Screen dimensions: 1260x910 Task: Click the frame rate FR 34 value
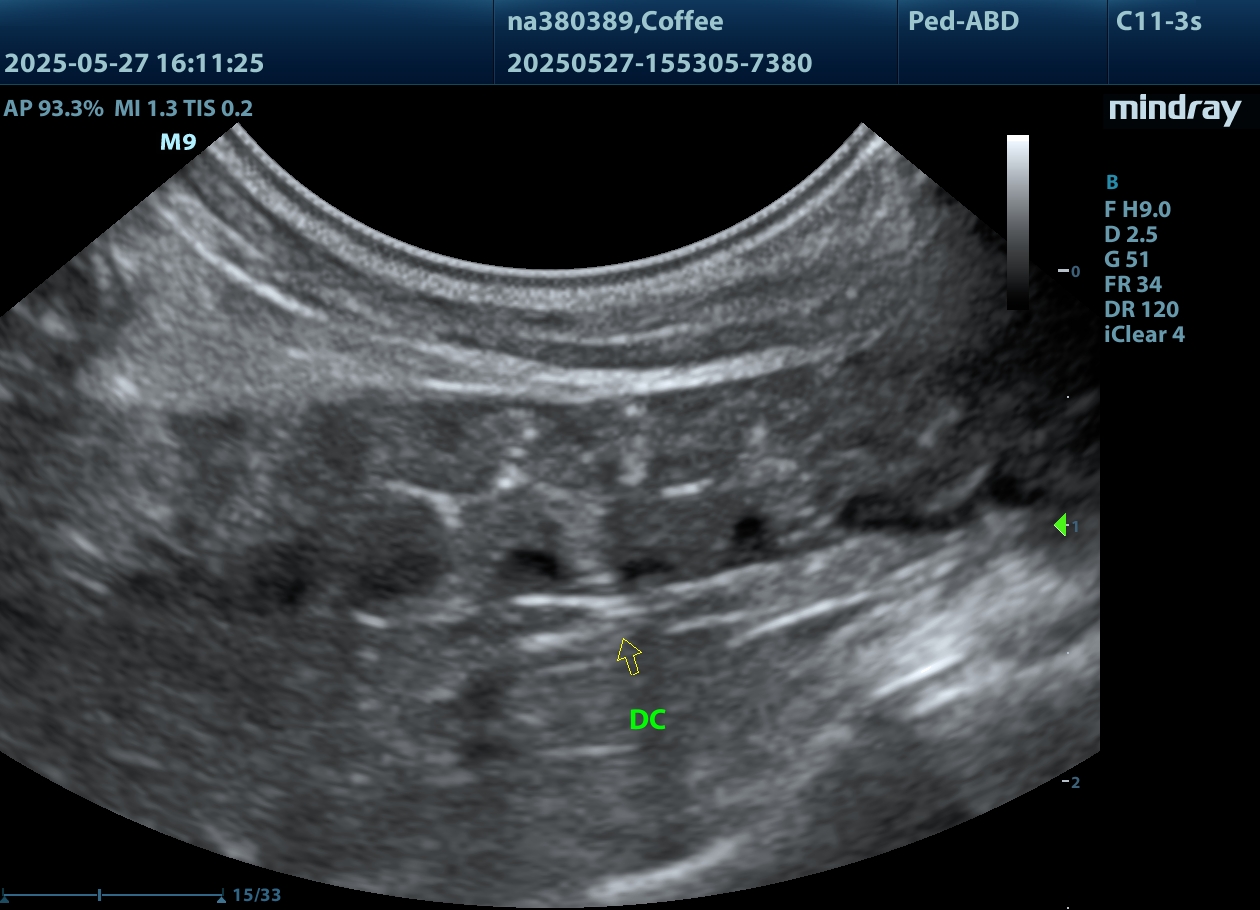point(1132,284)
